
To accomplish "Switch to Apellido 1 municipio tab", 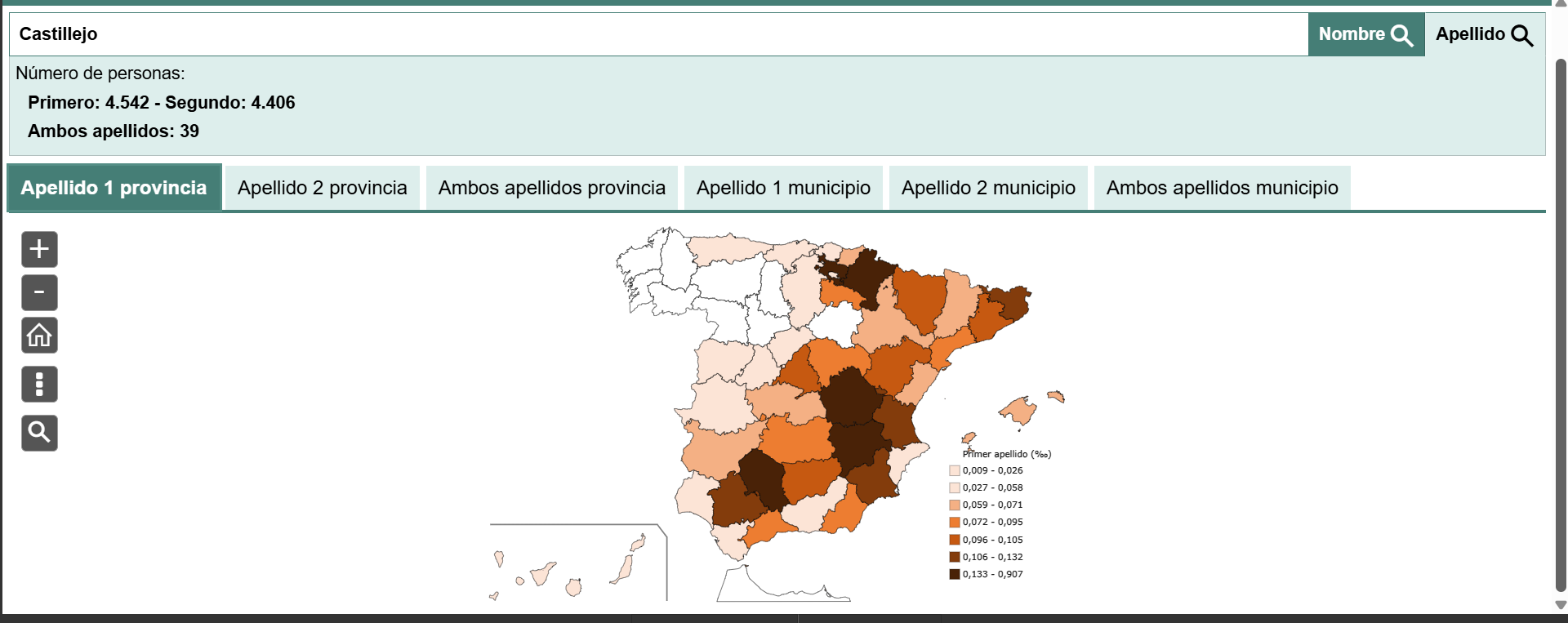I will [783, 188].
